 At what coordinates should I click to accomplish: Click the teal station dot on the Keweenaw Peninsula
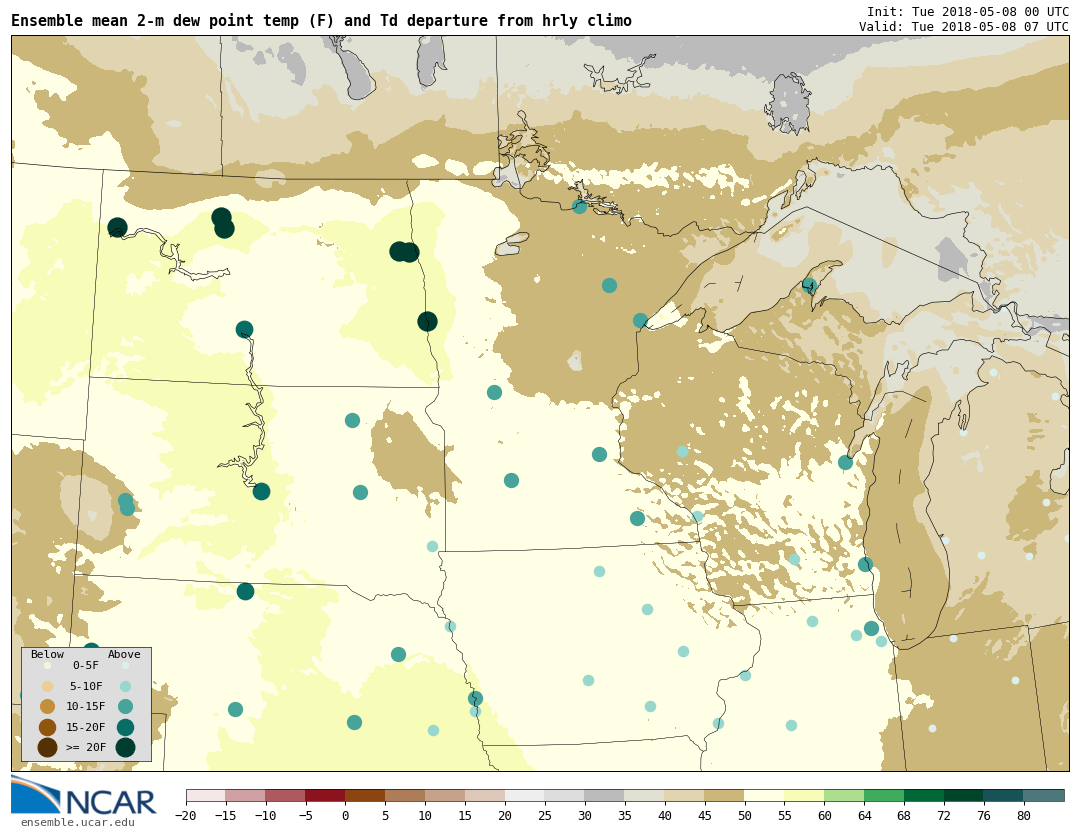(x=809, y=284)
